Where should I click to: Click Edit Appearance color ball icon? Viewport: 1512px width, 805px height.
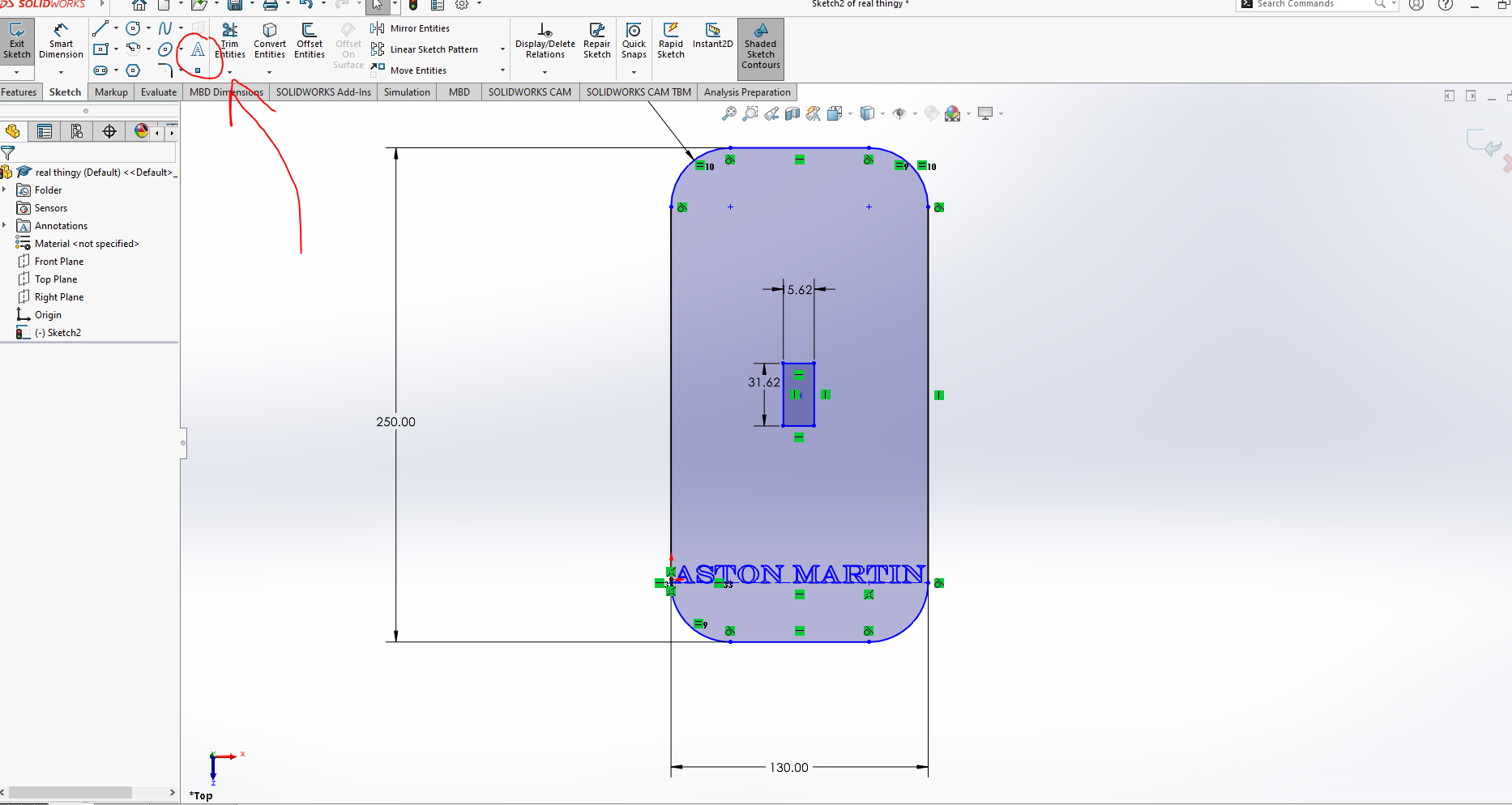coord(932,113)
